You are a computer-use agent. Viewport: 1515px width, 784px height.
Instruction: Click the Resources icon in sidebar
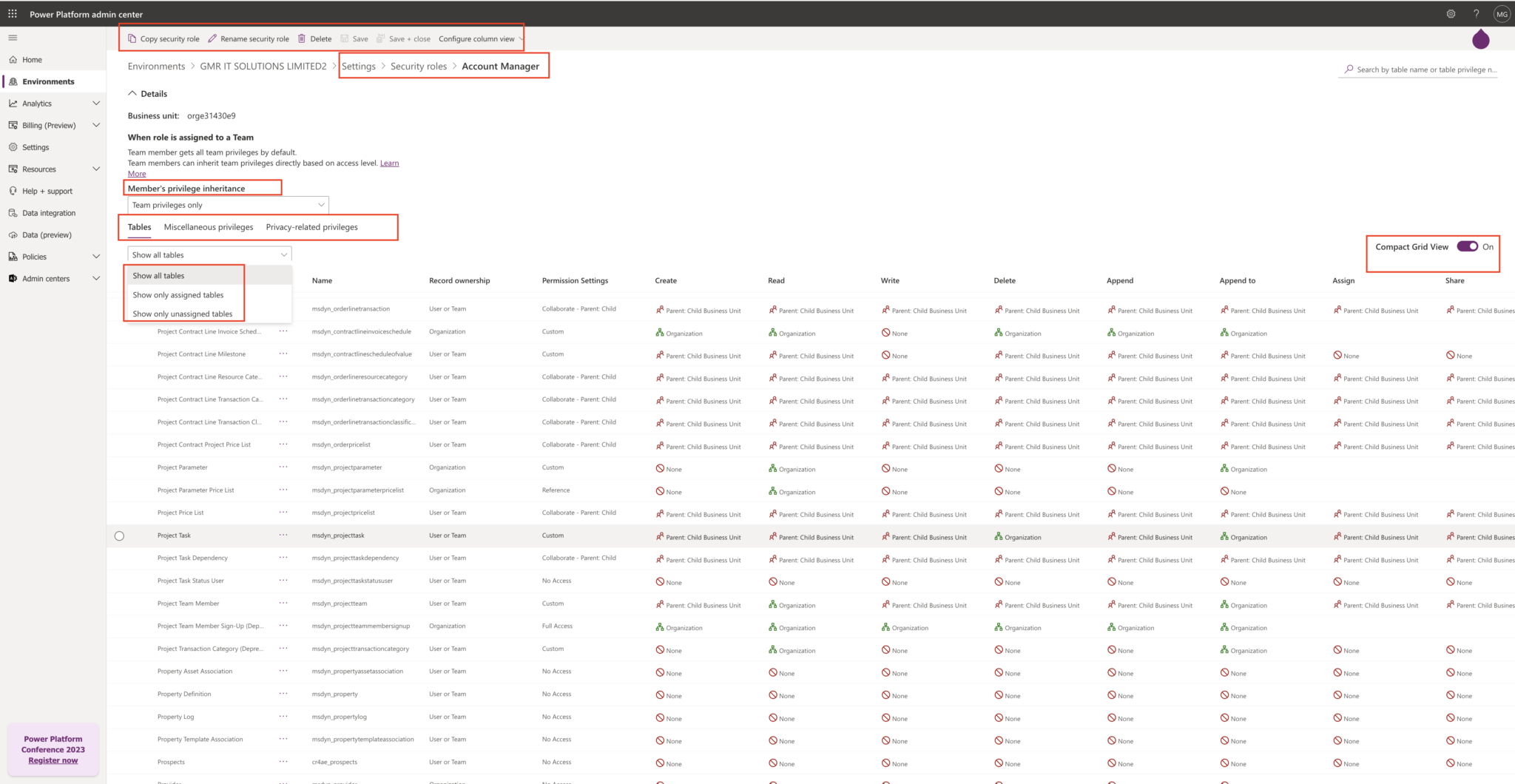click(x=13, y=169)
